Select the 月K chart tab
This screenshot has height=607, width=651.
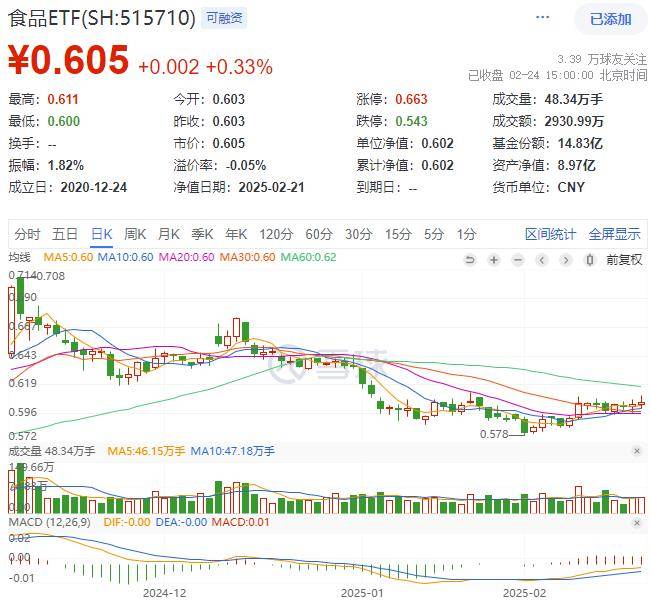coord(169,234)
